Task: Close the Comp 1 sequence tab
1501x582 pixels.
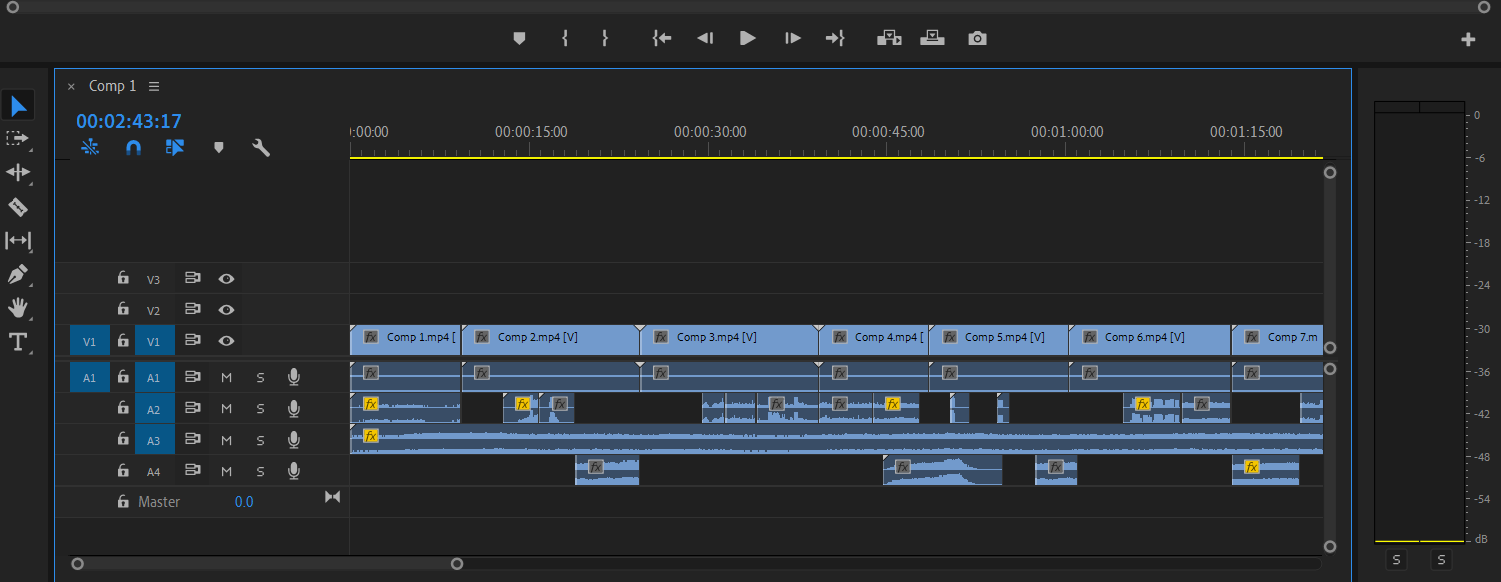Action: (71, 86)
